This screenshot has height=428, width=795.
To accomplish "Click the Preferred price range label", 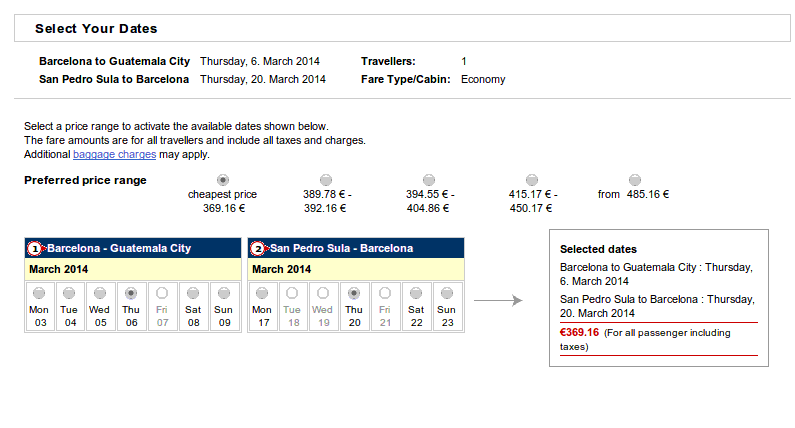I will (x=85, y=180).
